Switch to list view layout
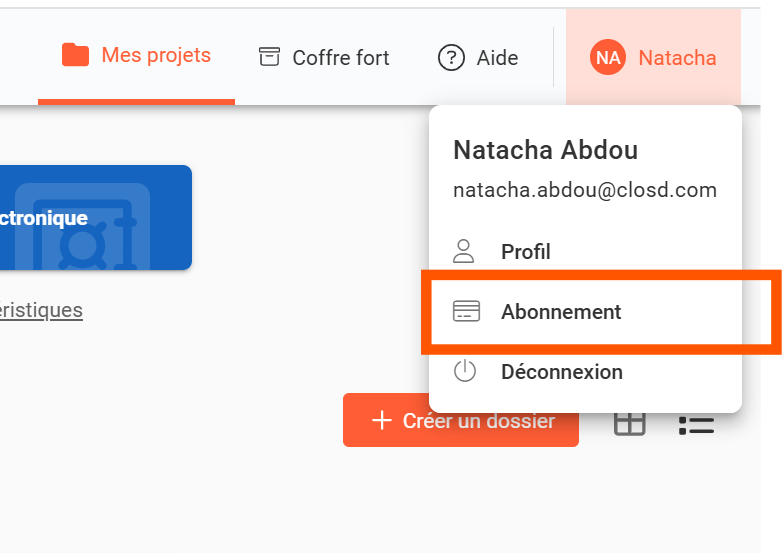The image size is (782, 553). coord(696,424)
